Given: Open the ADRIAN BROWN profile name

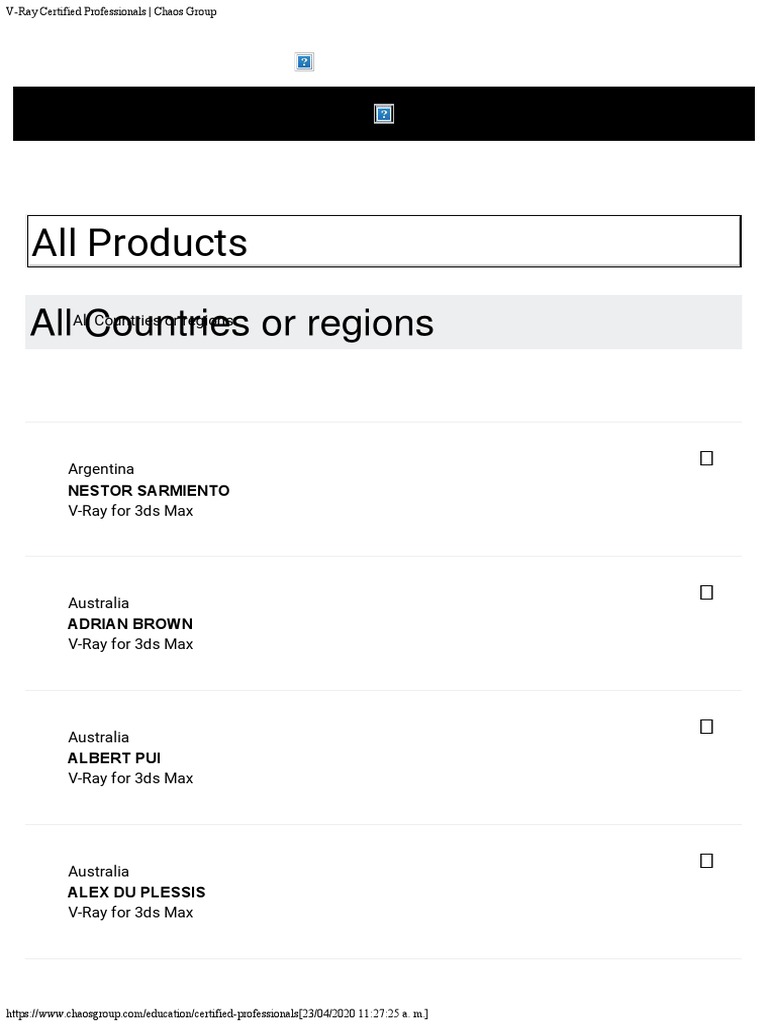Looking at the screenshot, I should click(x=130, y=624).
